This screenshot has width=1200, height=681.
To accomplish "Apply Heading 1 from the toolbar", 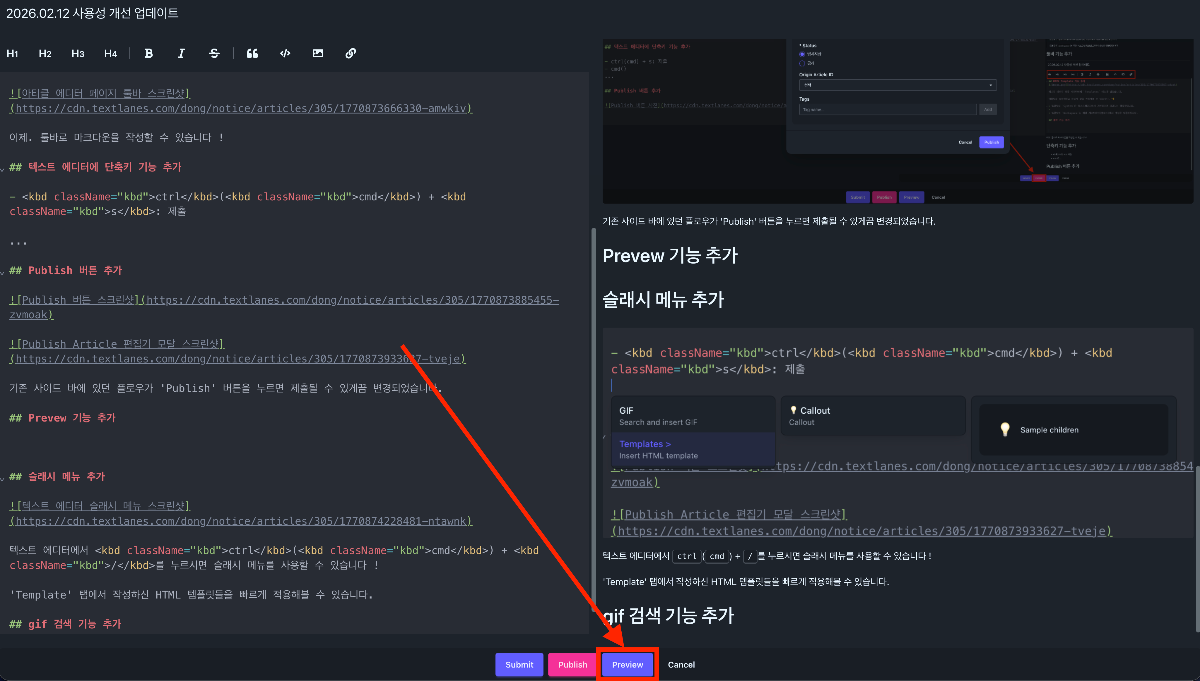I will (x=13, y=53).
